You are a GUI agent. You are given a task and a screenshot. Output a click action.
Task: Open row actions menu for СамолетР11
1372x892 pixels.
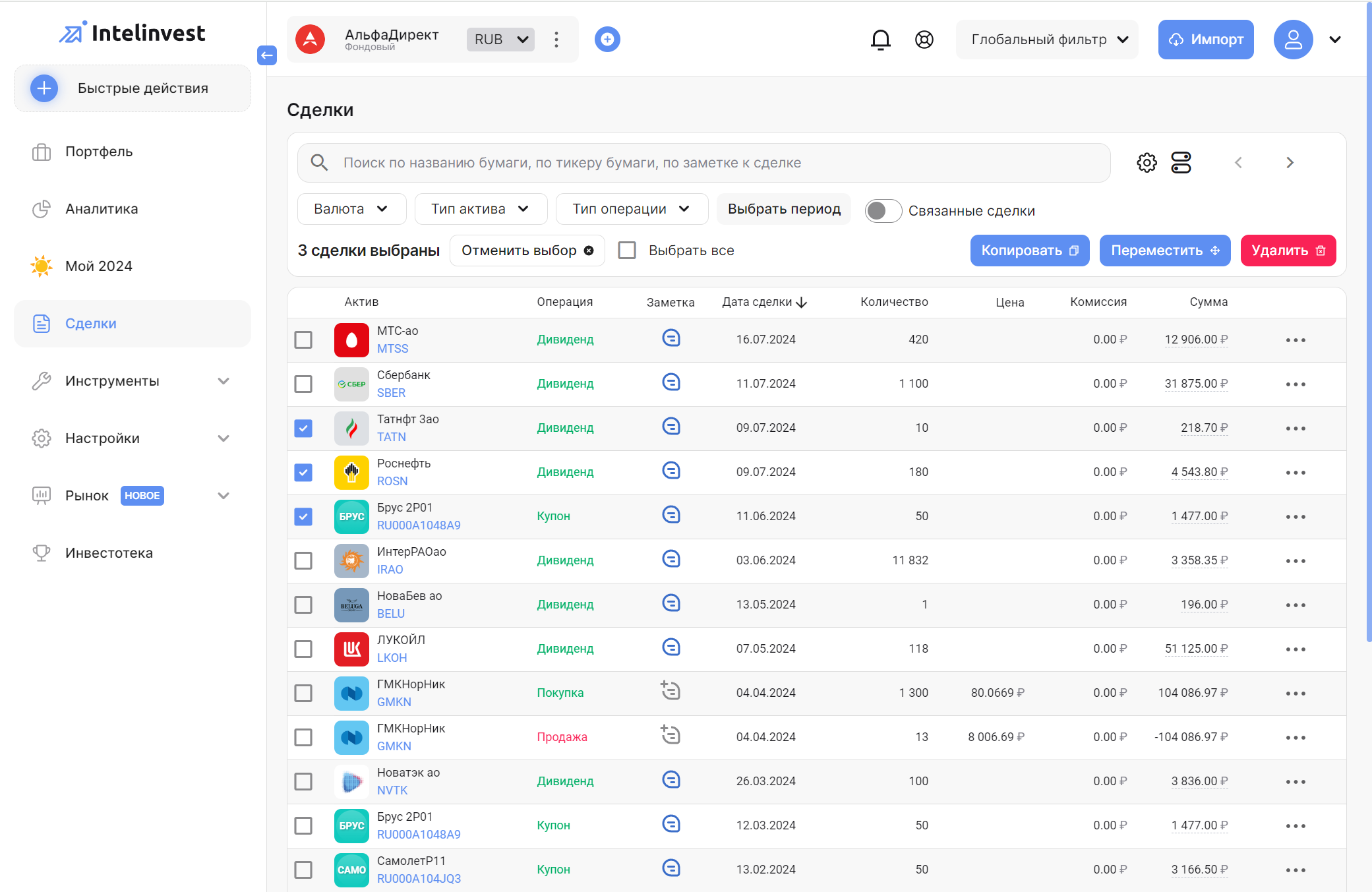pos(1296,870)
